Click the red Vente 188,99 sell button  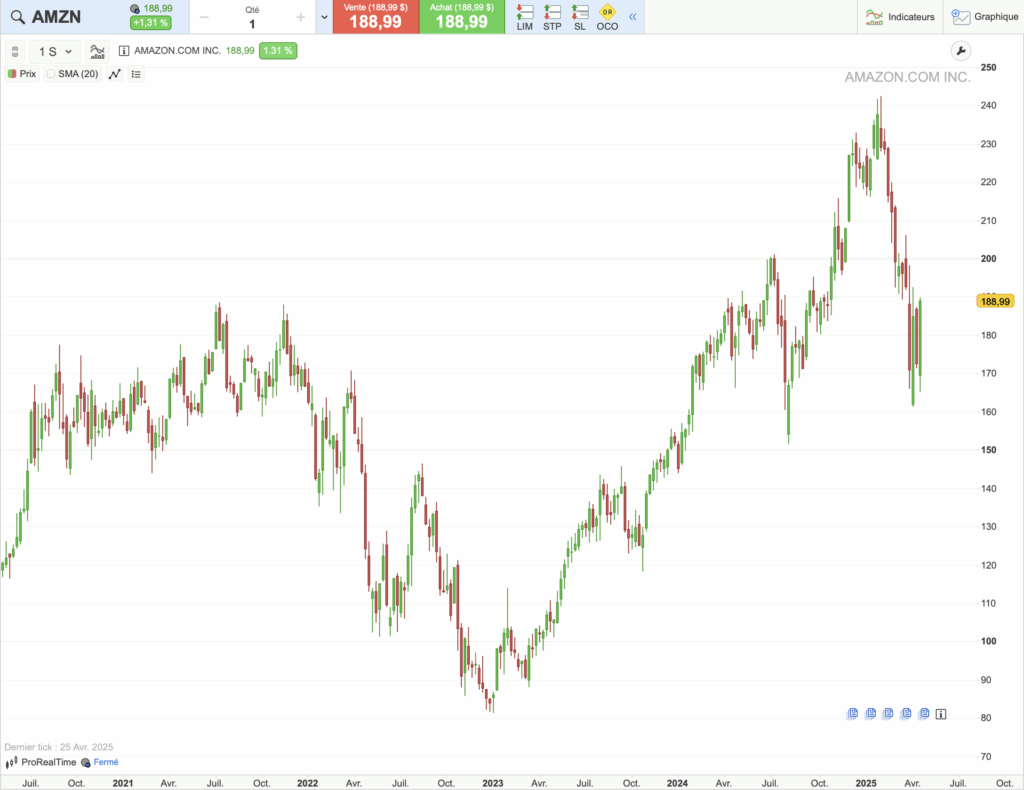[376, 17]
